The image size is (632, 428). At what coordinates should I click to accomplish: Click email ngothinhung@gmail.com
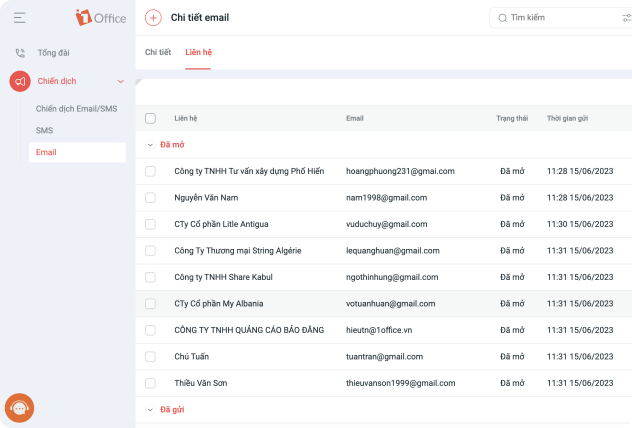click(x=392, y=277)
